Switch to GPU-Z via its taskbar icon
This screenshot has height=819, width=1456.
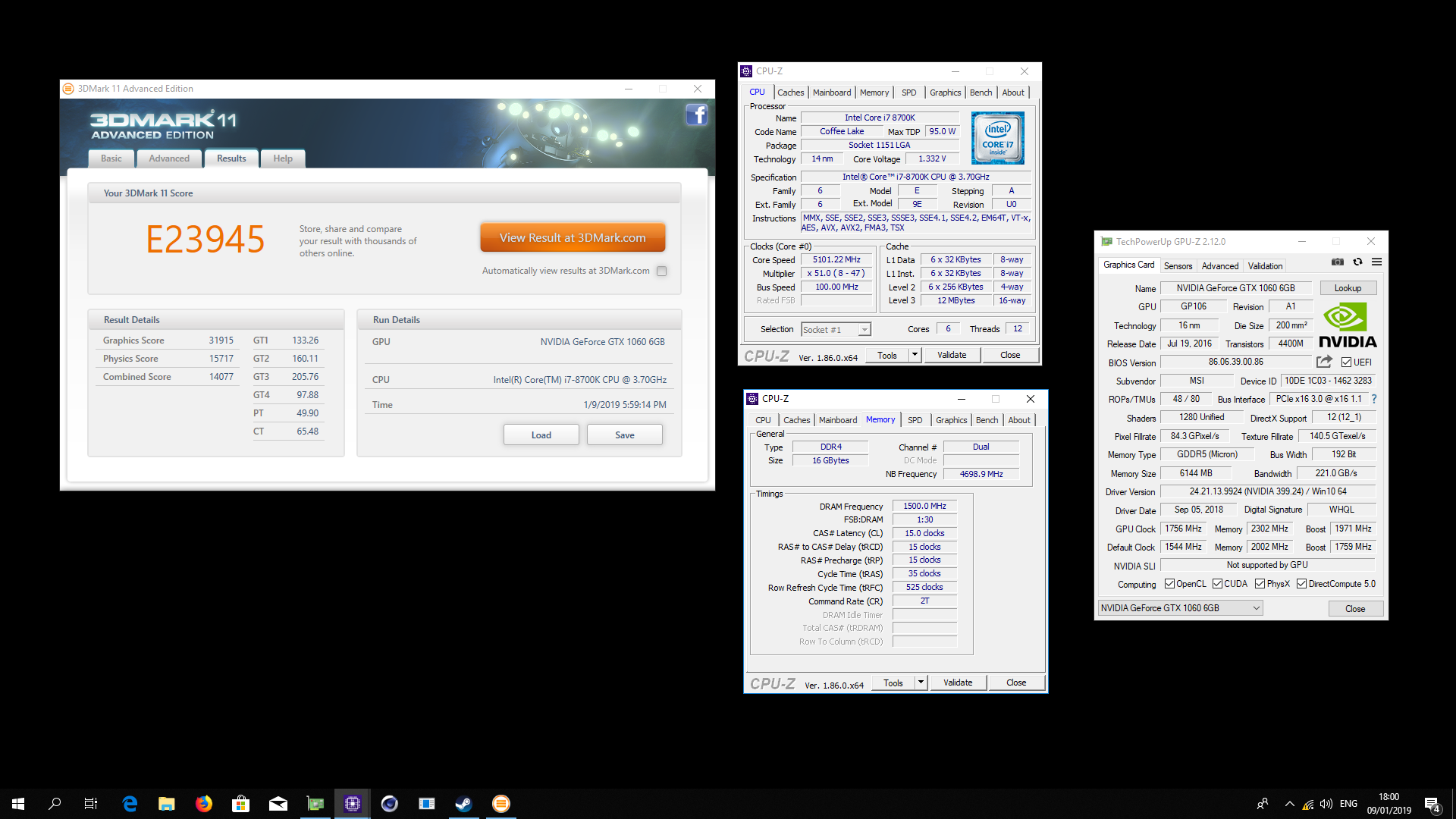click(315, 804)
